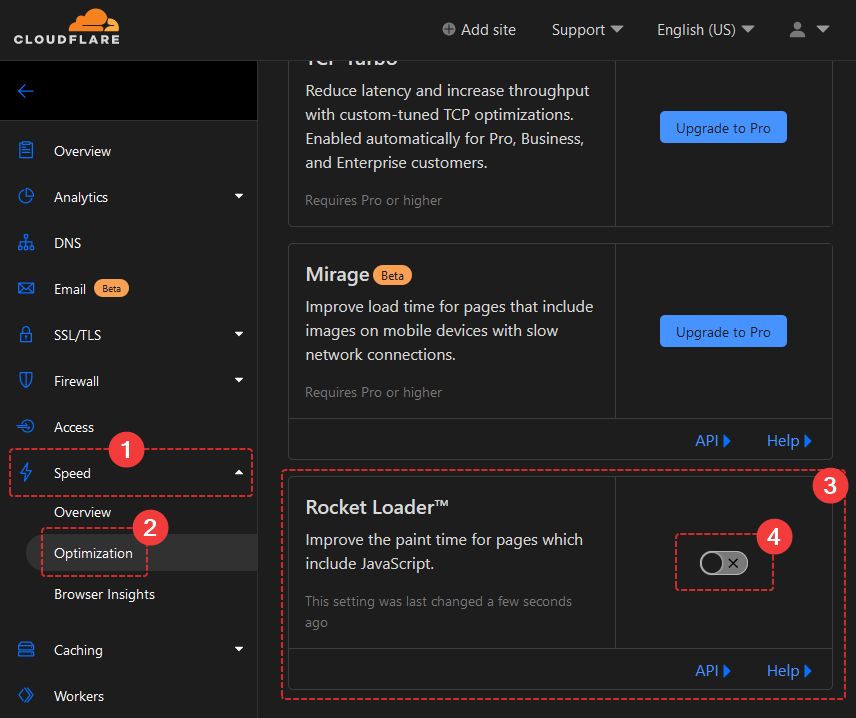Click the Email envelope icon
The width and height of the screenshot is (856, 718).
coord(26,288)
